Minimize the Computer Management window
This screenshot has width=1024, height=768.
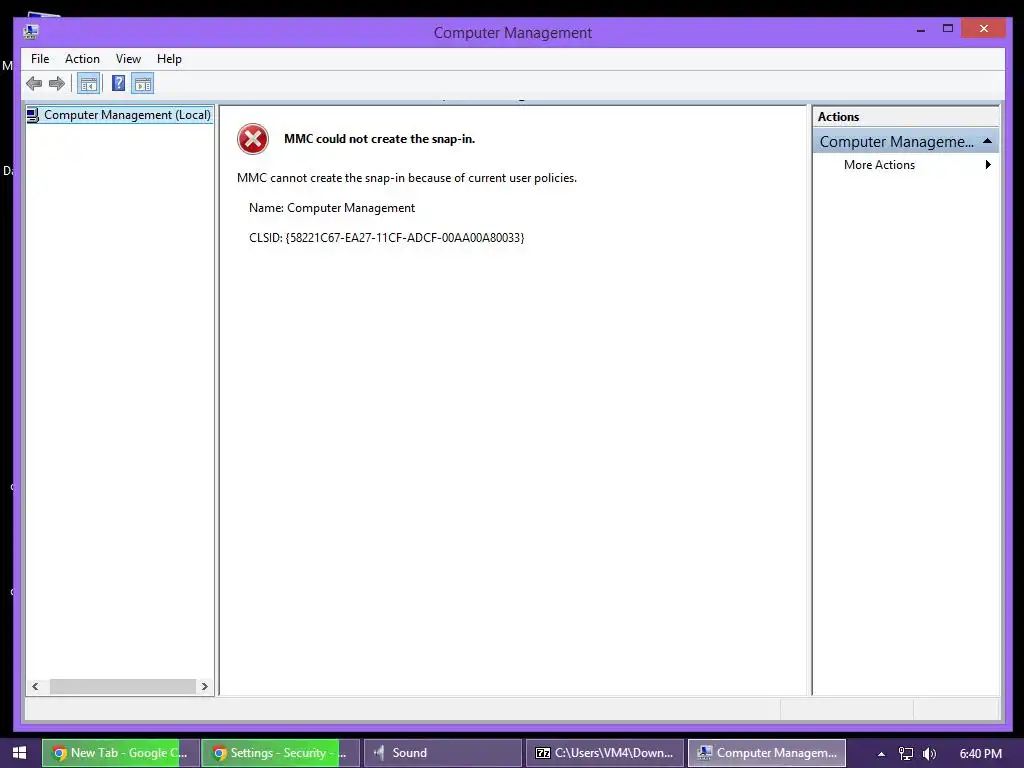[x=921, y=29]
